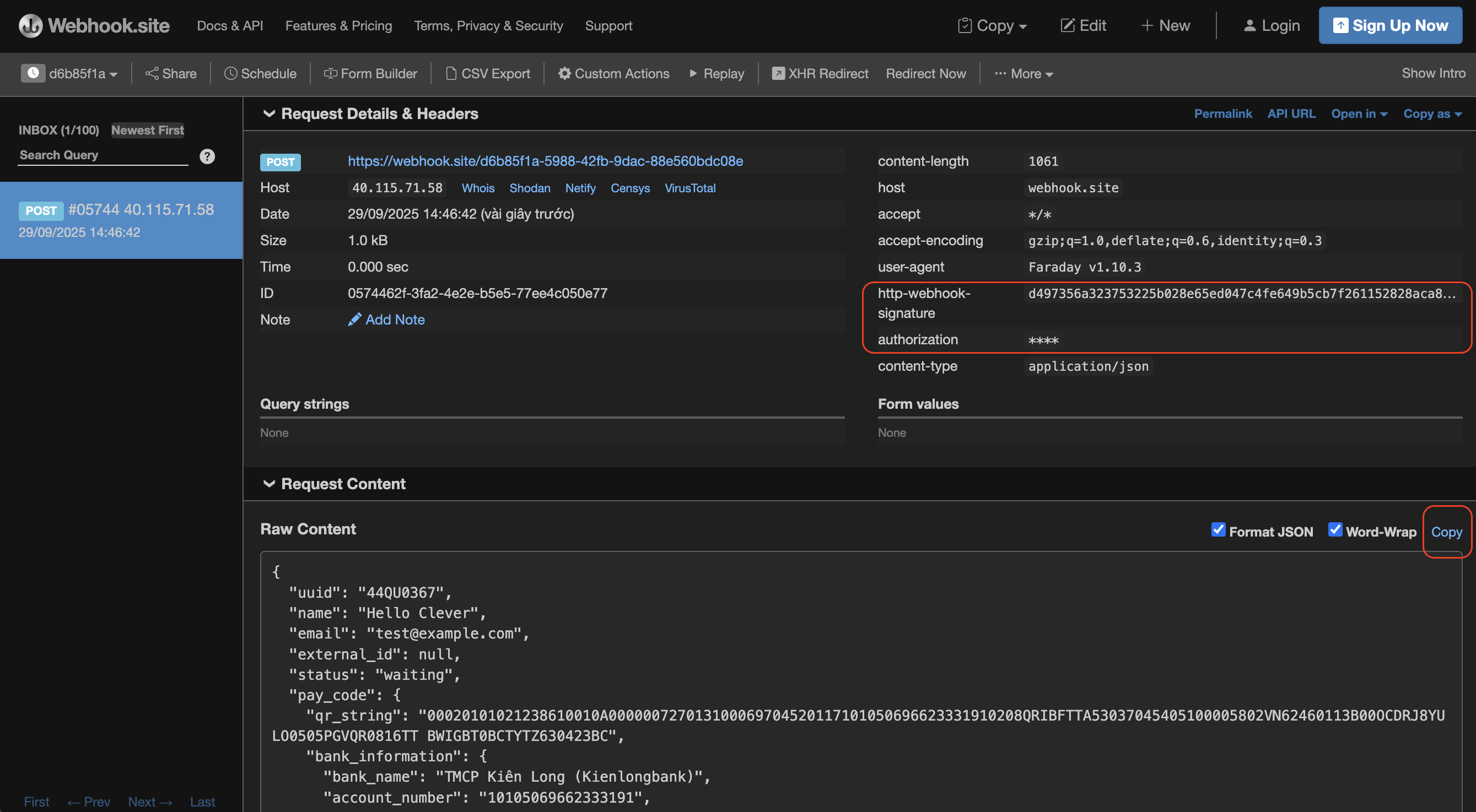Select the XHR Redirect icon
The height and width of the screenshot is (812, 1476).
pos(778,73)
